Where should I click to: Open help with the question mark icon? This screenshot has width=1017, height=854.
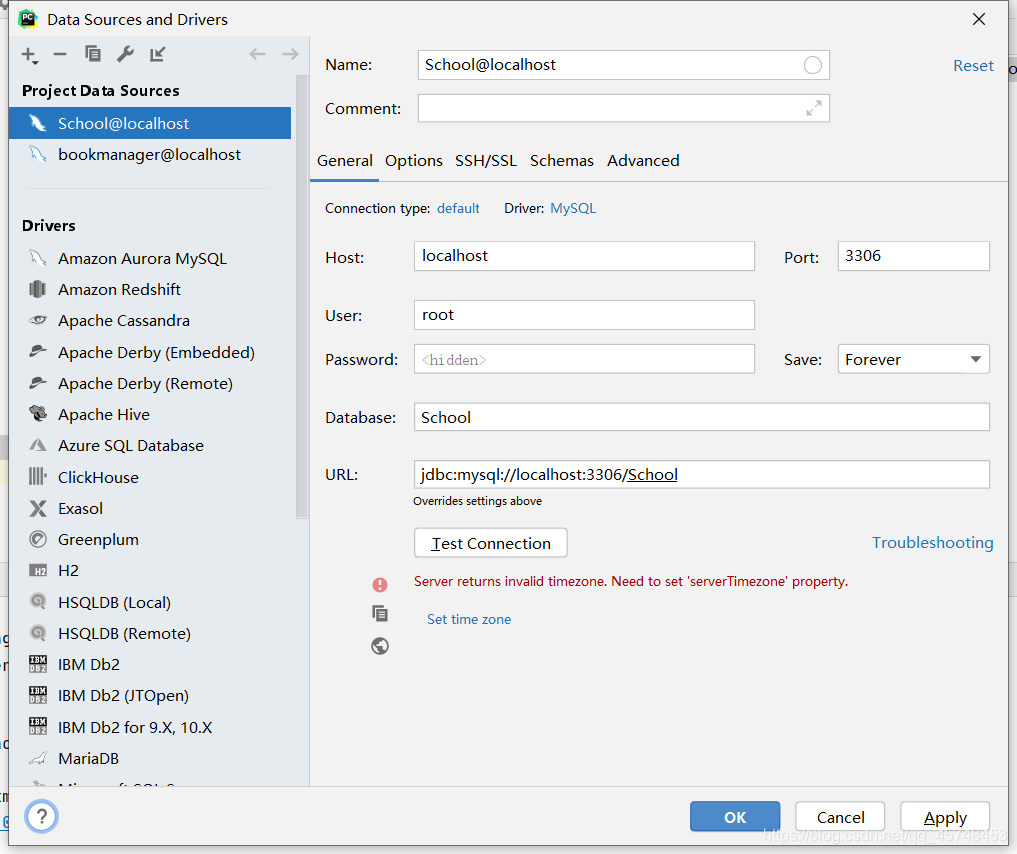[x=41, y=816]
